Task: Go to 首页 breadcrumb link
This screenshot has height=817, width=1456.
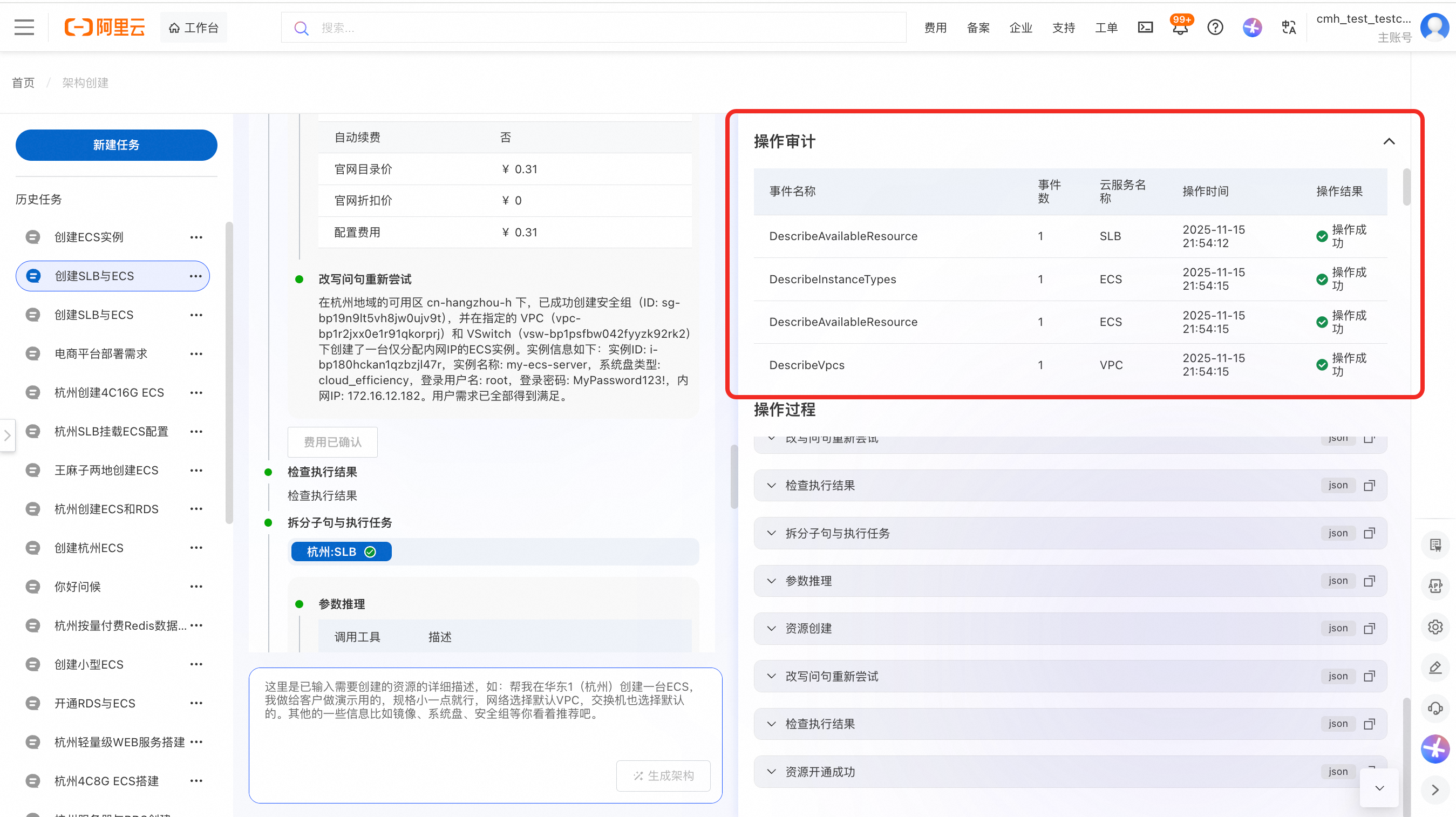Action: (23, 83)
